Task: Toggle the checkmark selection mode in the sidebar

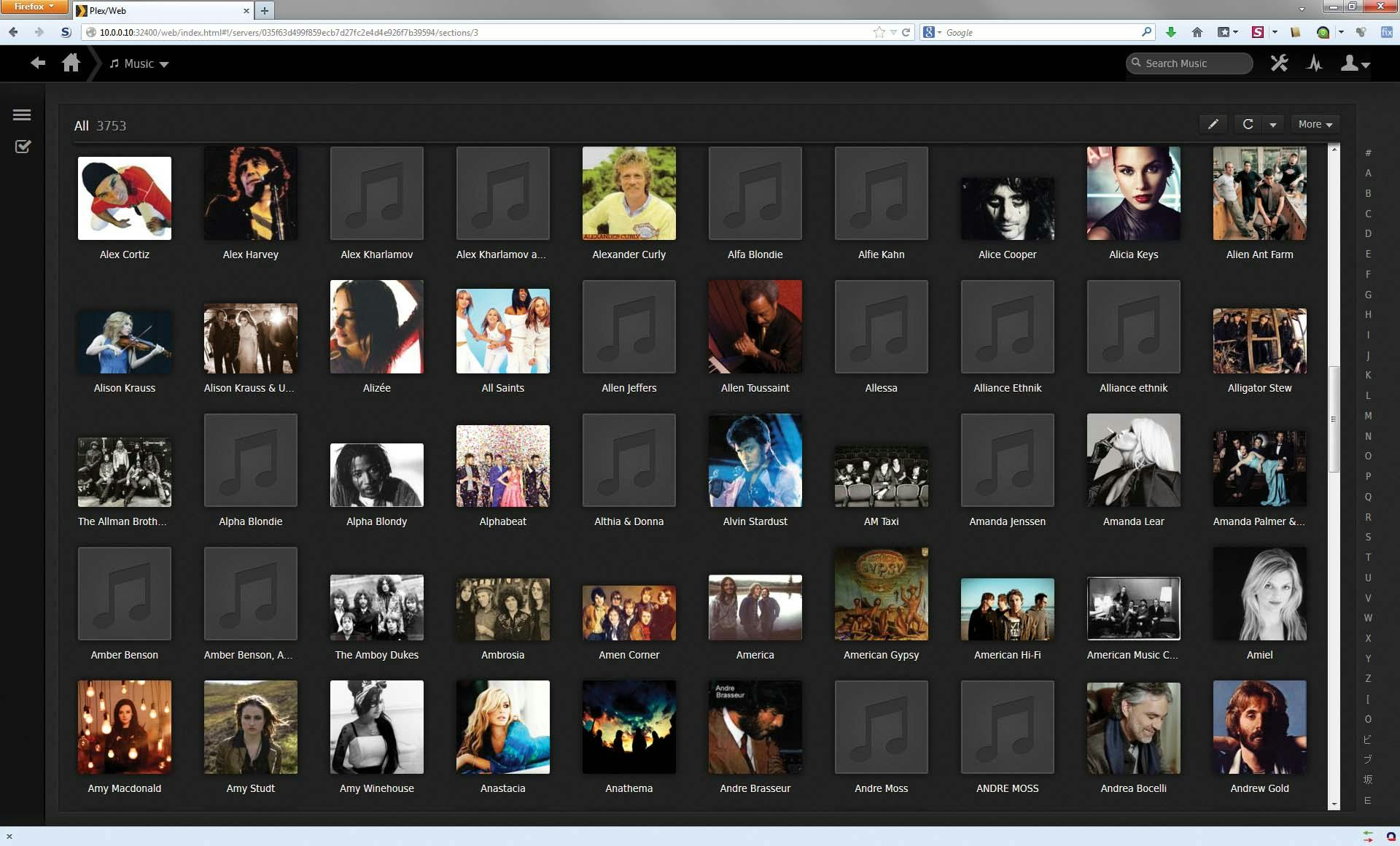Action: coord(23,147)
